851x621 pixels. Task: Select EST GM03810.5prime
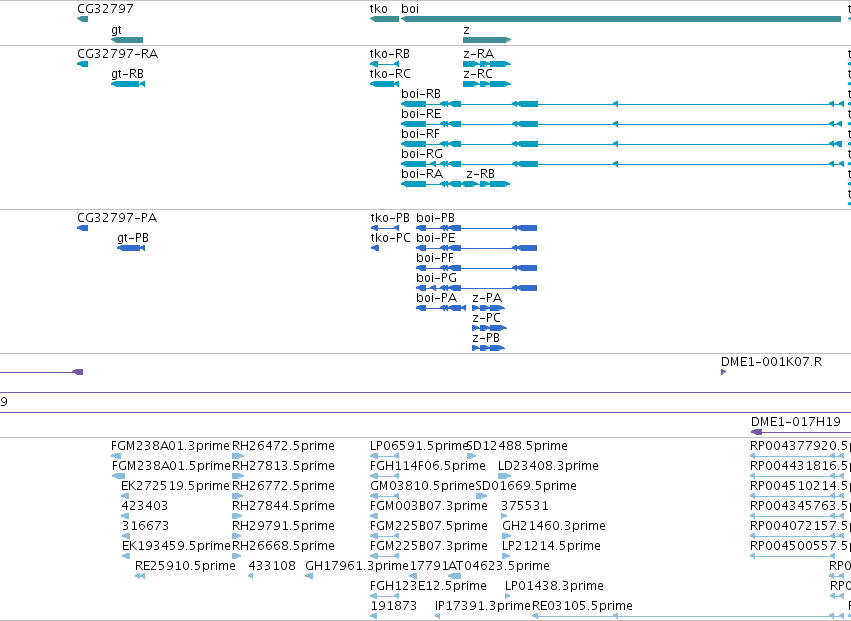(384, 496)
